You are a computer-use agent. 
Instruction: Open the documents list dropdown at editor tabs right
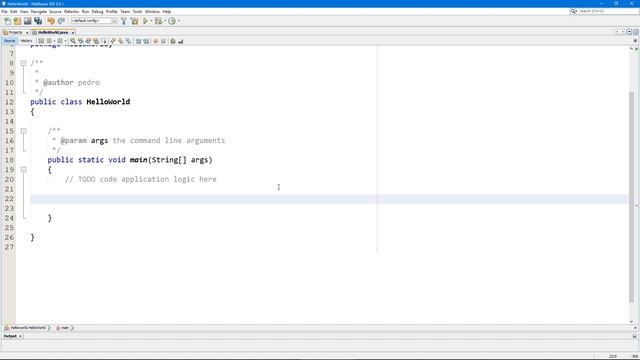pos(629,31)
